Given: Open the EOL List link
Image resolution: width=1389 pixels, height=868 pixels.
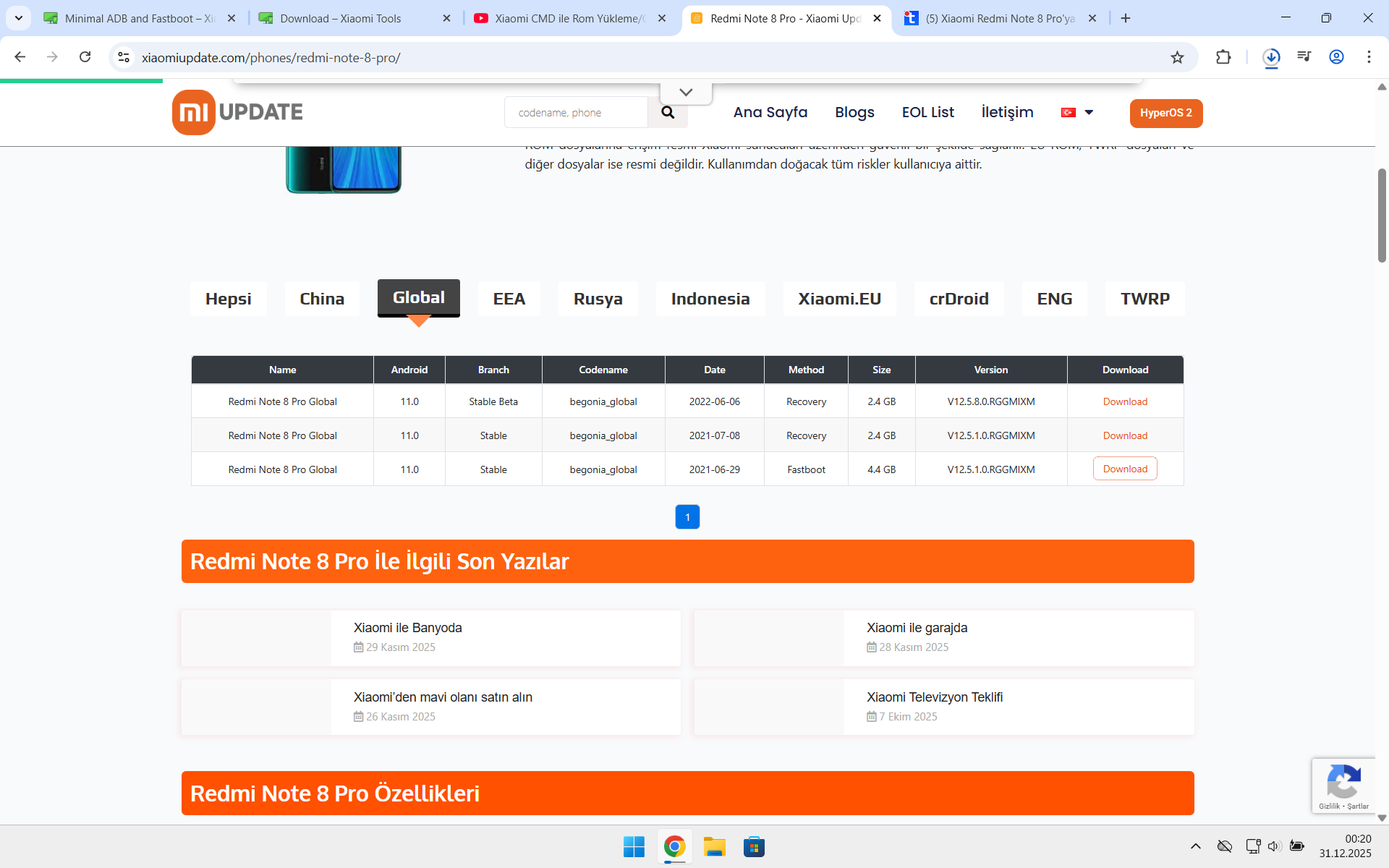Looking at the screenshot, I should point(928,112).
